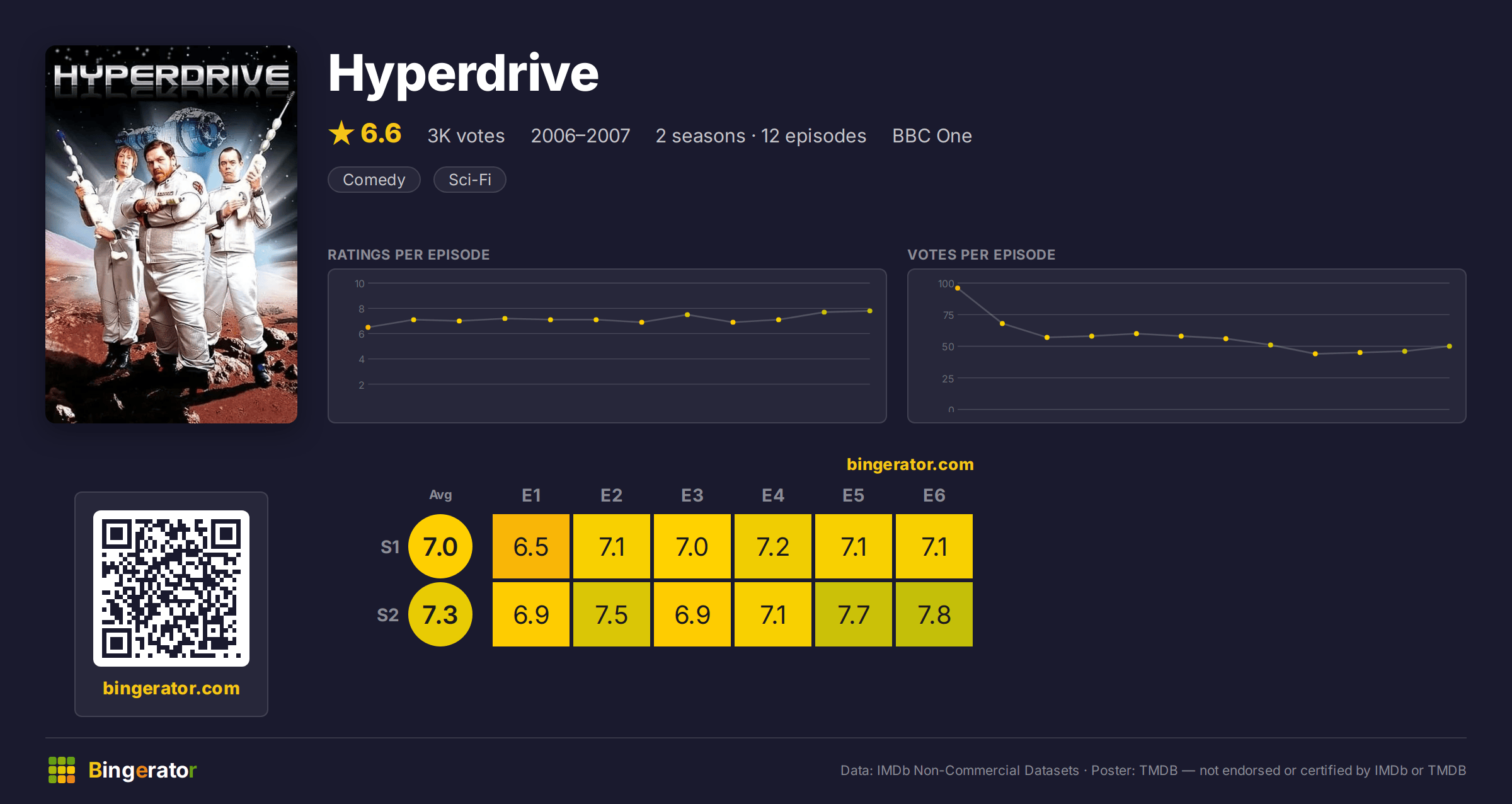Click the E6 column header

click(x=934, y=495)
